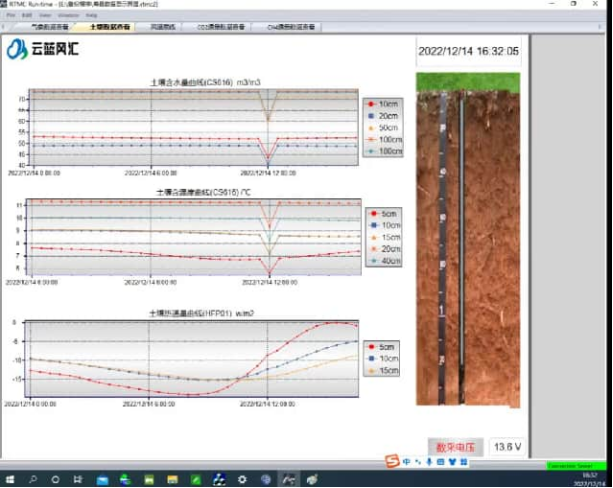The width and height of the screenshot is (613, 488).
Task: Open taskbar search magnifier icon
Action: (x=32, y=480)
